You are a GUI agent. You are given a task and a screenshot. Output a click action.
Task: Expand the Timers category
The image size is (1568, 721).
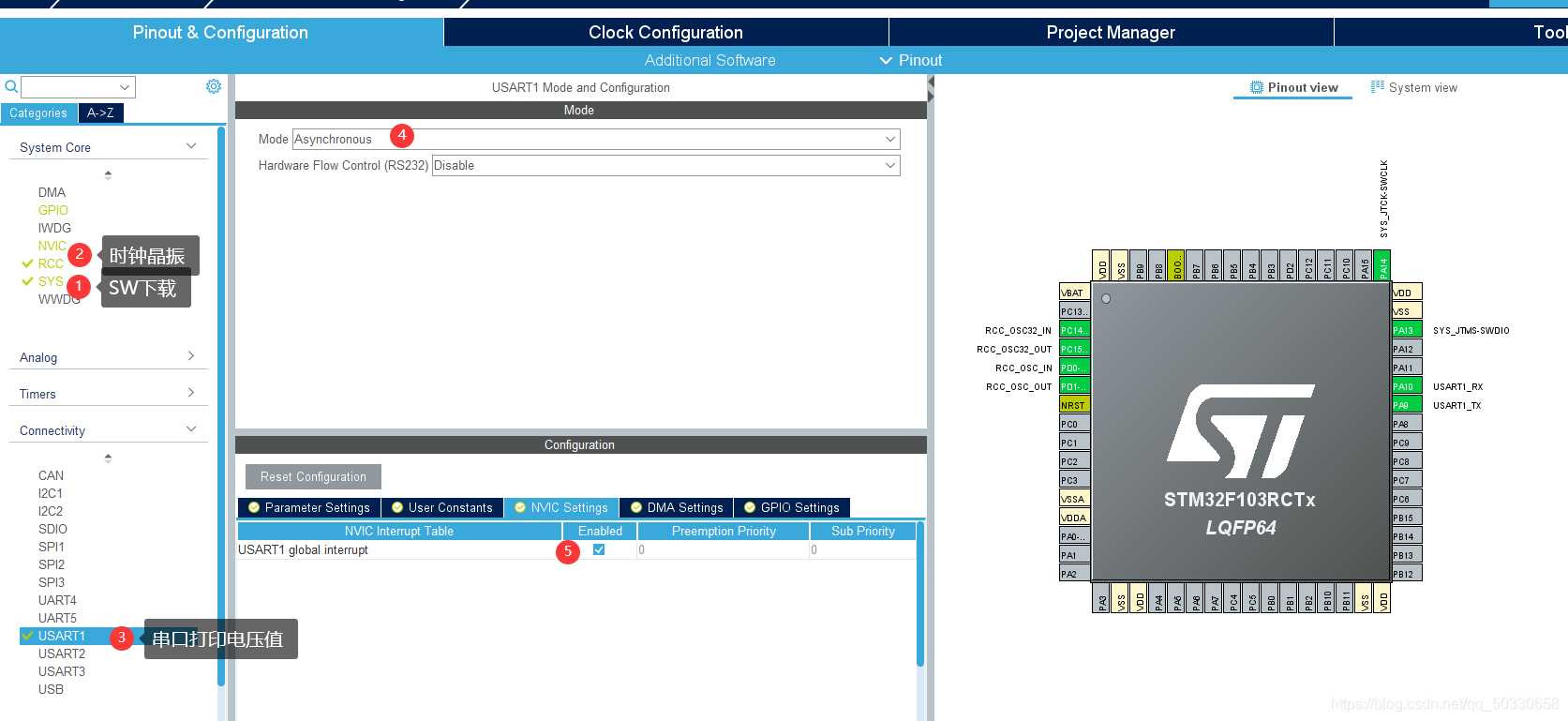(191, 393)
